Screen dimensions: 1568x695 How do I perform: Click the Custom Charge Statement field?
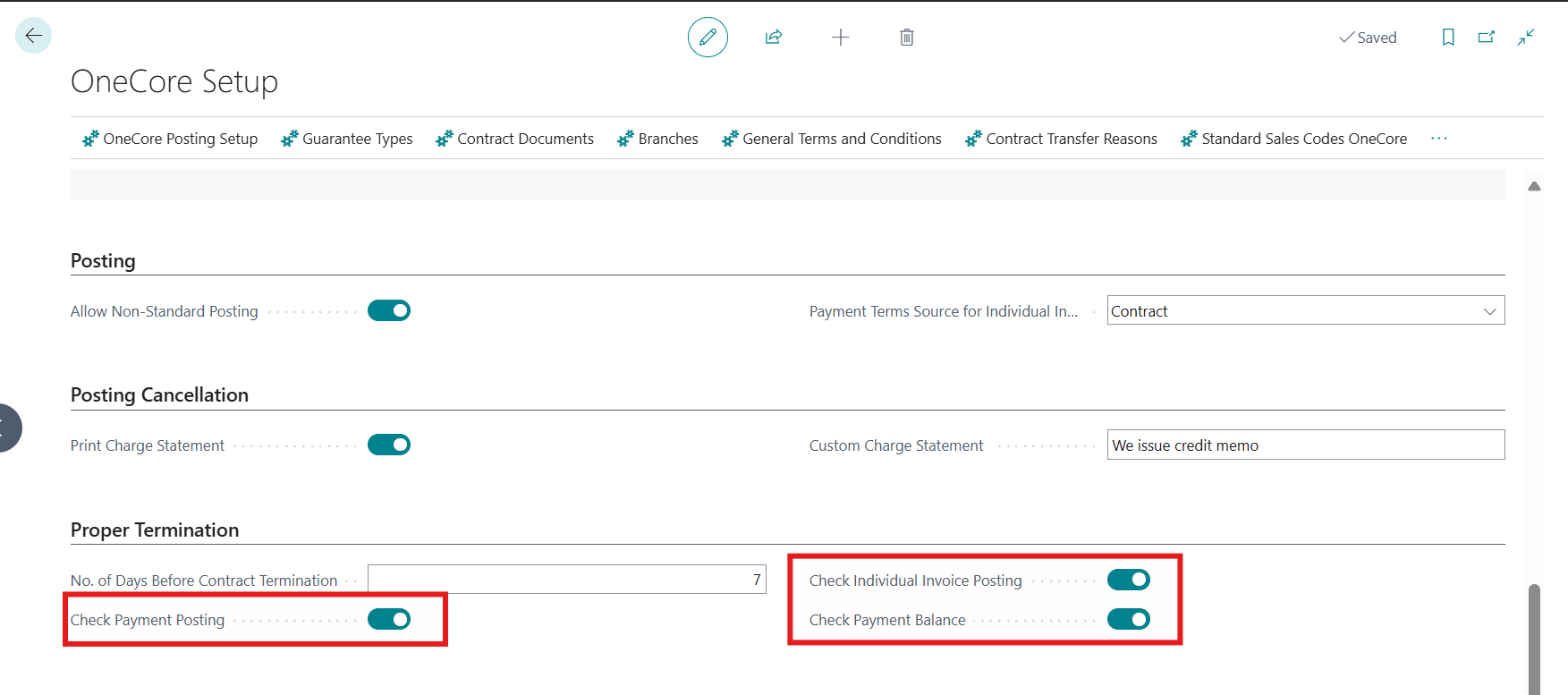pyautogui.click(x=1305, y=445)
